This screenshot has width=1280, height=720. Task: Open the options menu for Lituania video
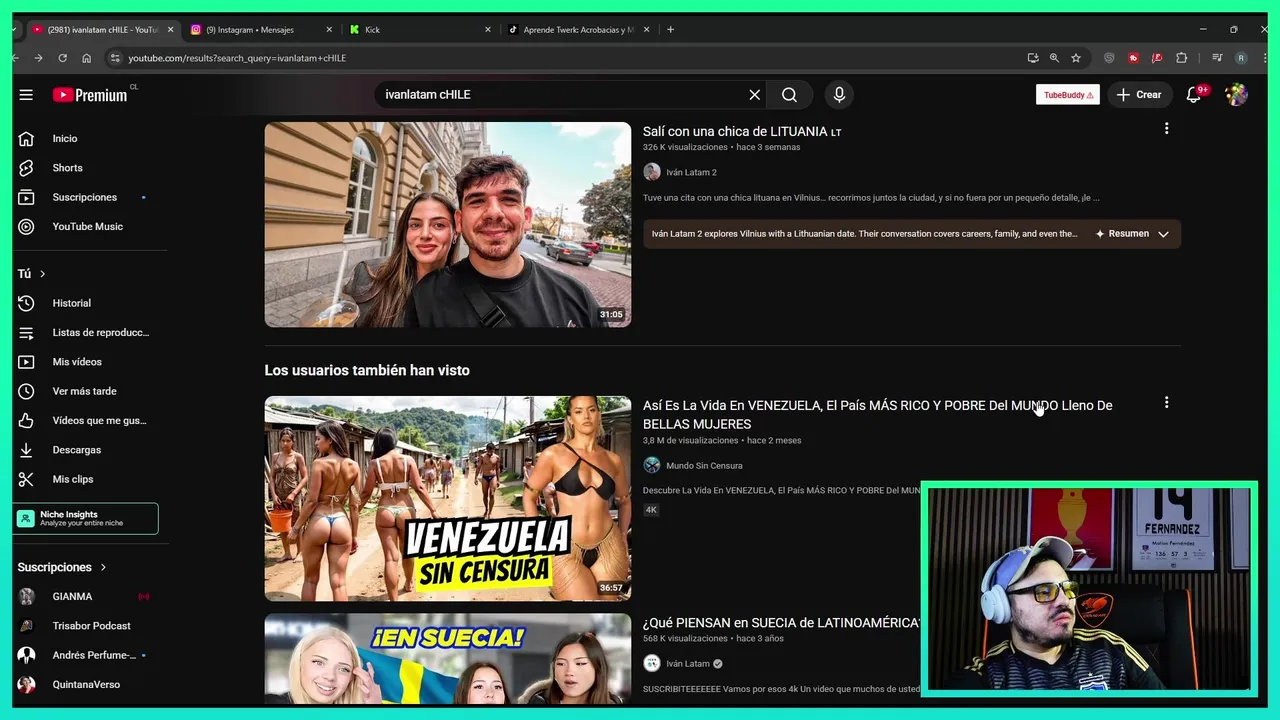(x=1166, y=128)
